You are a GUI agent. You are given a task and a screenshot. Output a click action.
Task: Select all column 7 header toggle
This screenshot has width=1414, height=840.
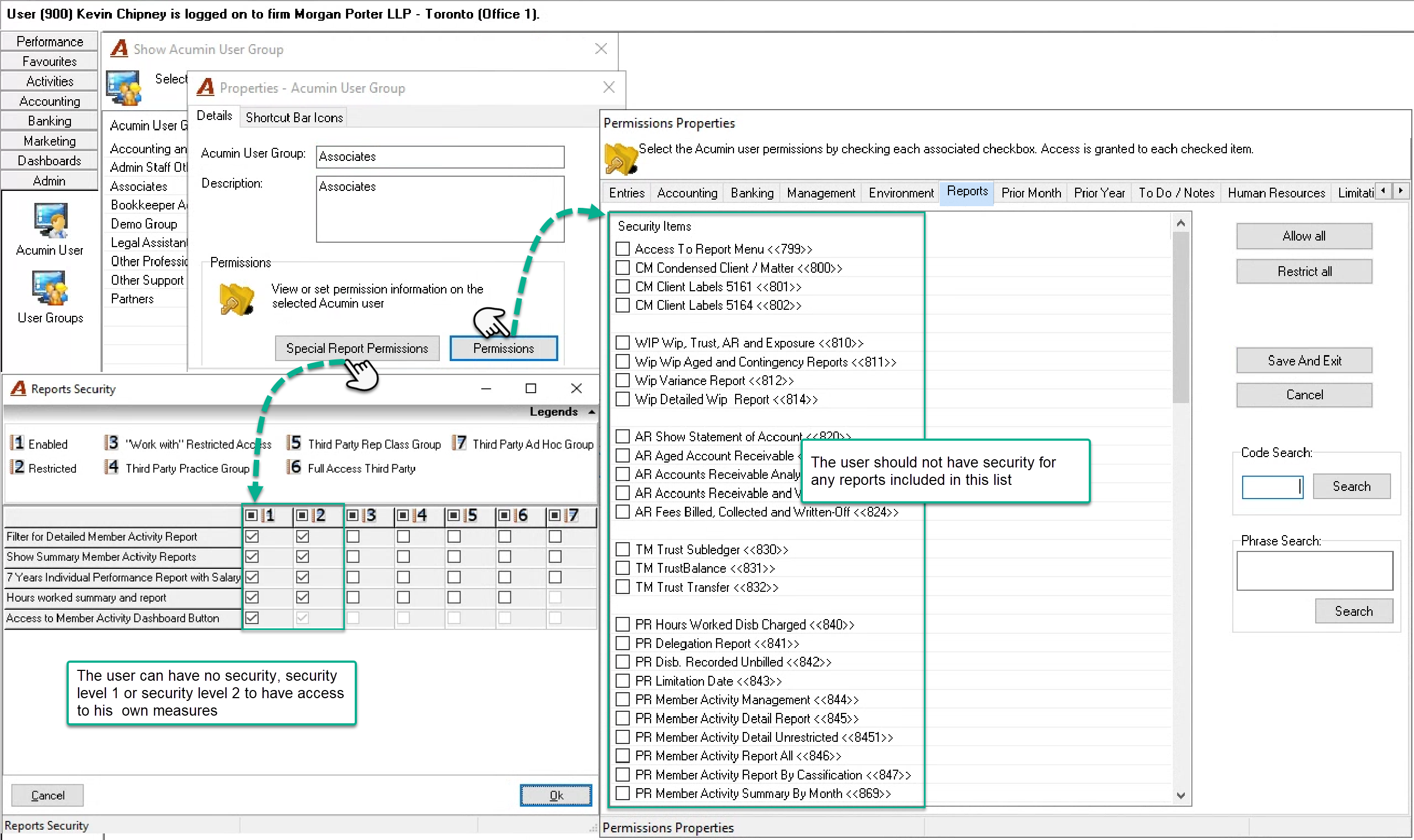(555, 515)
